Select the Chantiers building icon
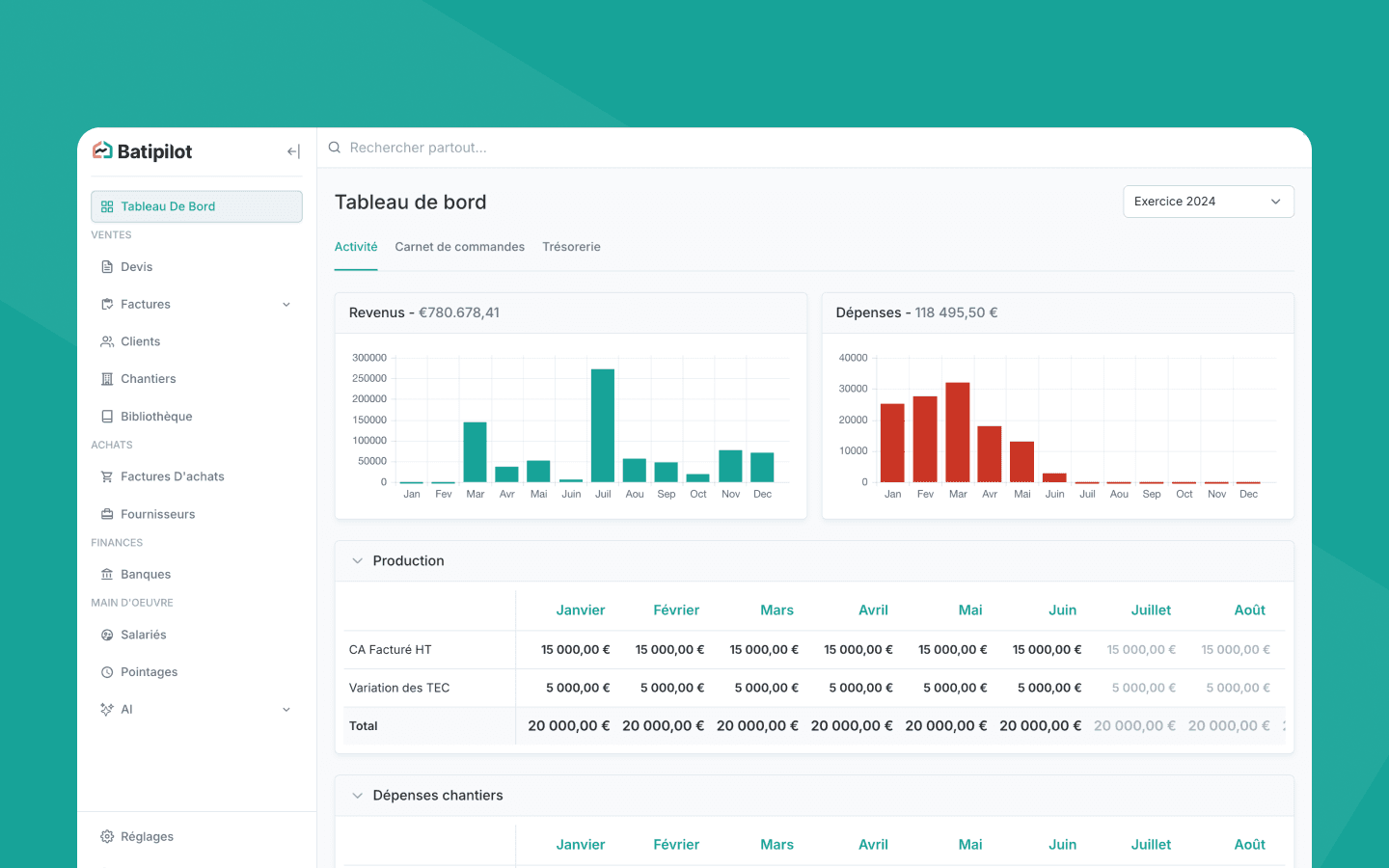The width and height of the screenshot is (1389, 868). click(107, 379)
